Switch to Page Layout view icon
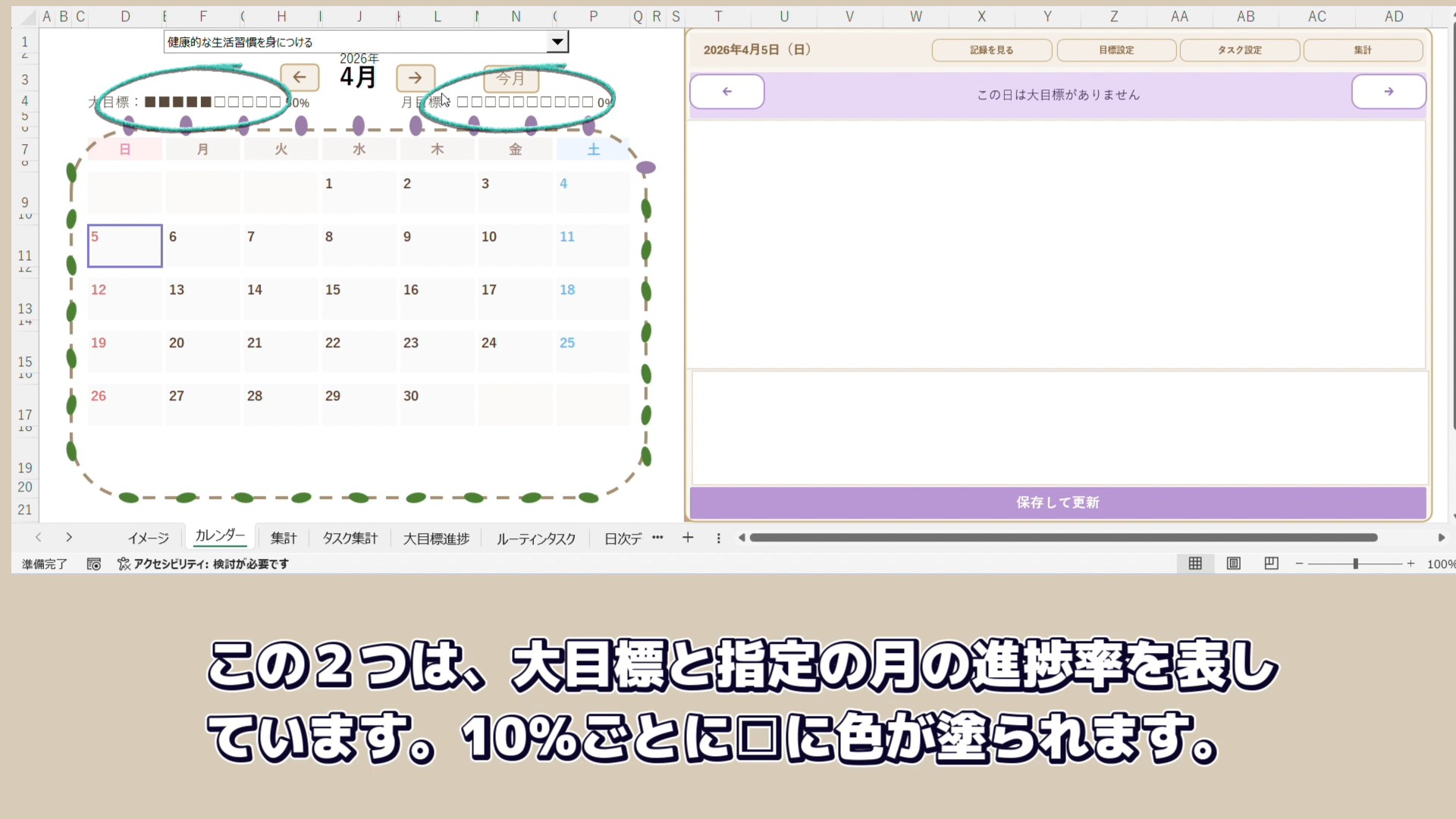Image resolution: width=1456 pixels, height=819 pixels. coord(1234,563)
